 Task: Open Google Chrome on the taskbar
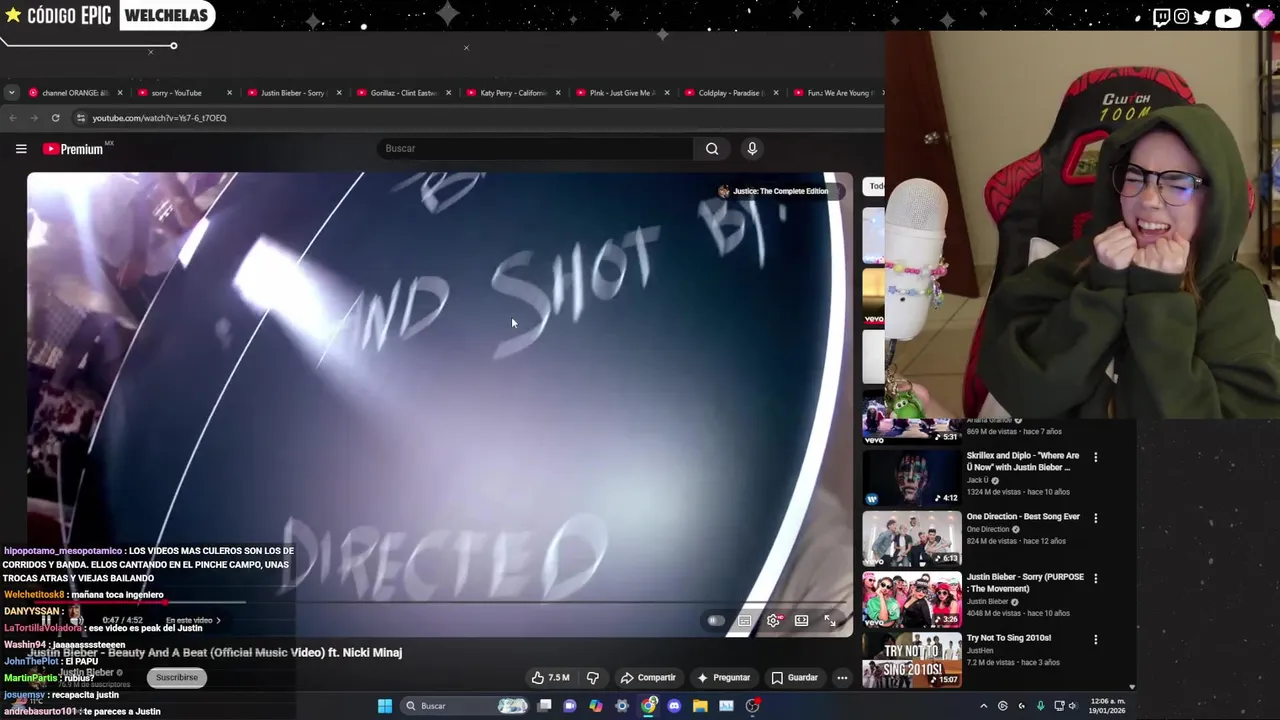(x=649, y=706)
